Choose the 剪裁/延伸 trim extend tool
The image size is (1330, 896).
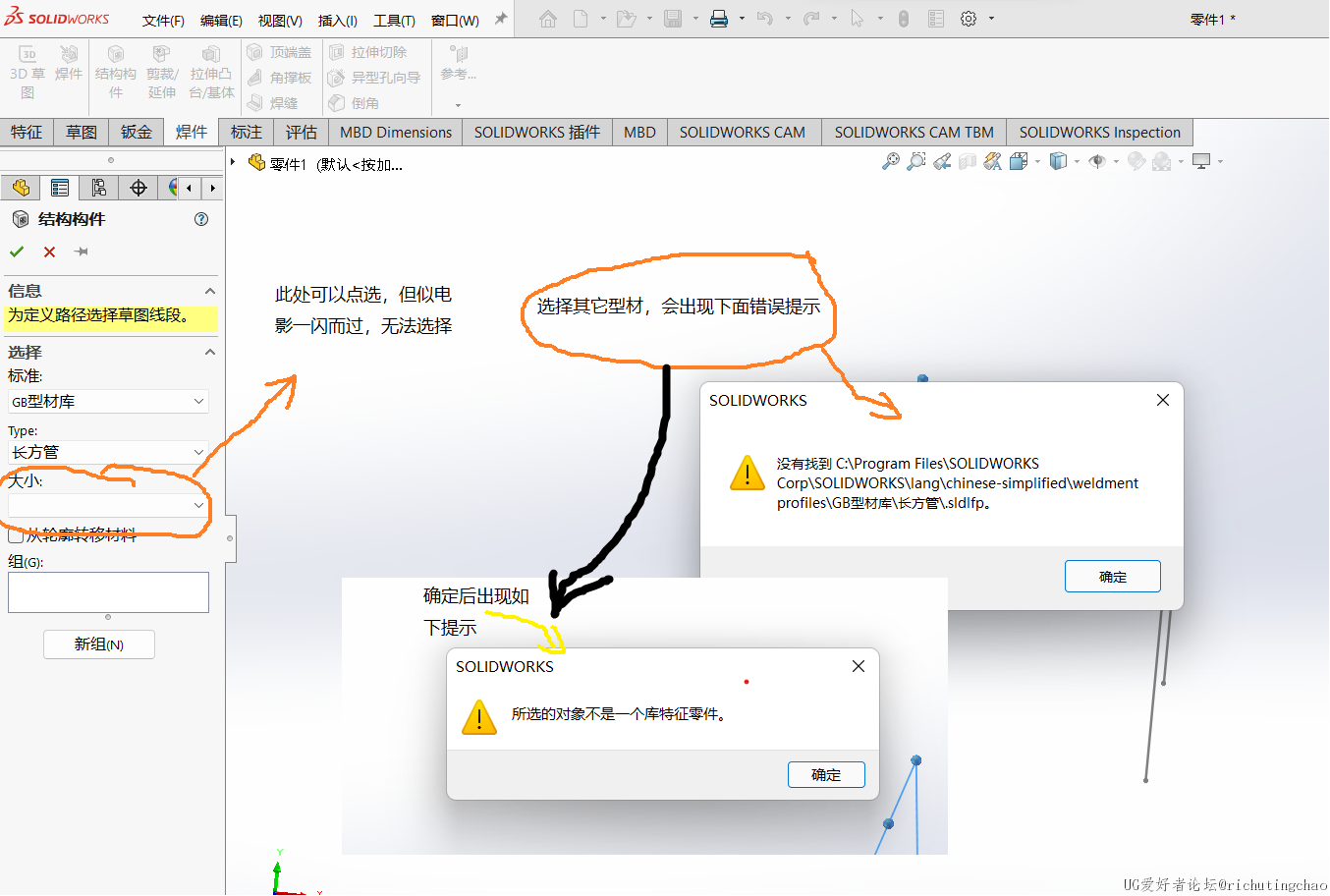[x=162, y=73]
